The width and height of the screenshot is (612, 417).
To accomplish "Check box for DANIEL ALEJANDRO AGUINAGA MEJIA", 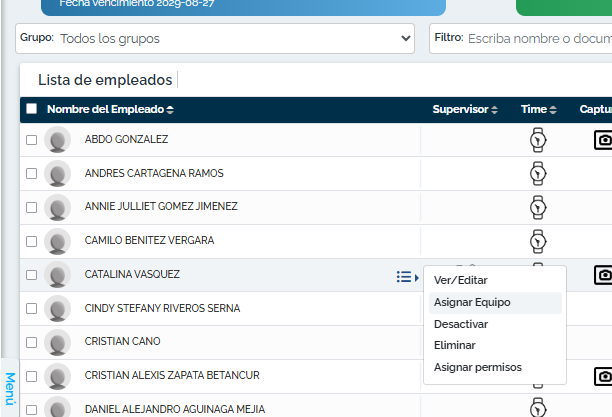I will [32, 410].
